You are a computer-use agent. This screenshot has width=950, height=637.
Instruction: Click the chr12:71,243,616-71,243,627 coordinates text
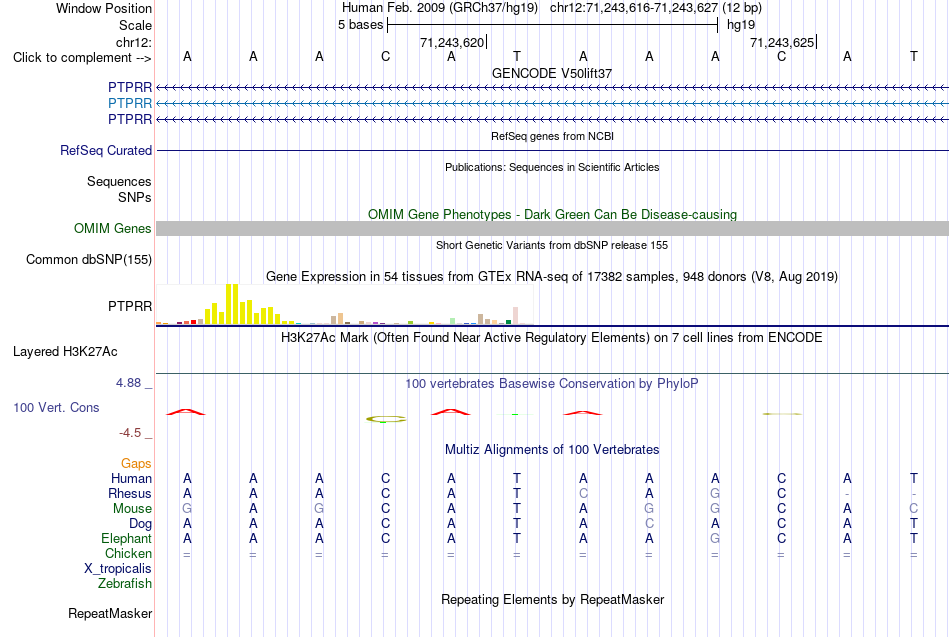click(634, 8)
